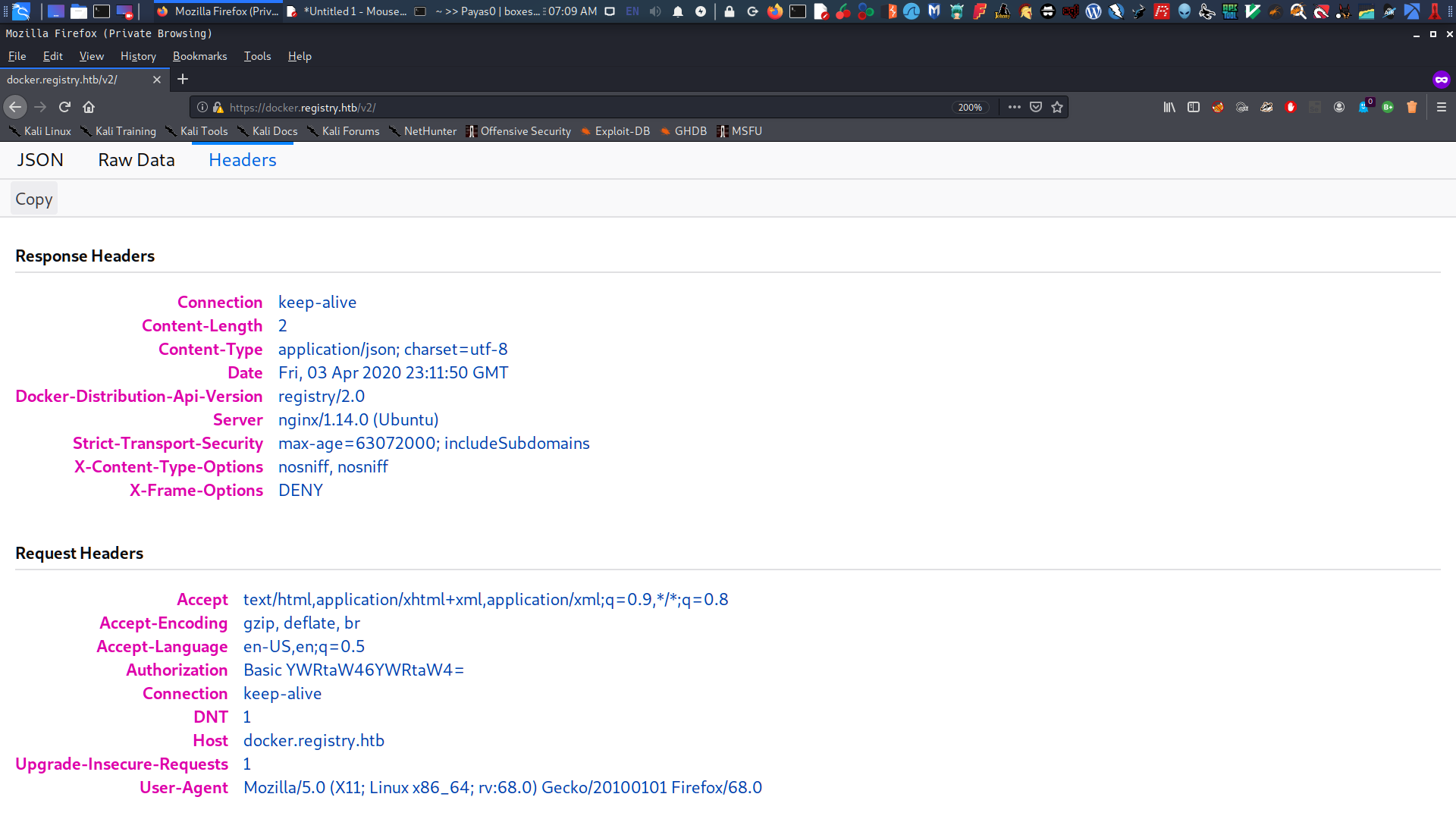Click the JSON tab to view JSON data
Image resolution: width=1456 pixels, height=819 pixels.
point(40,159)
